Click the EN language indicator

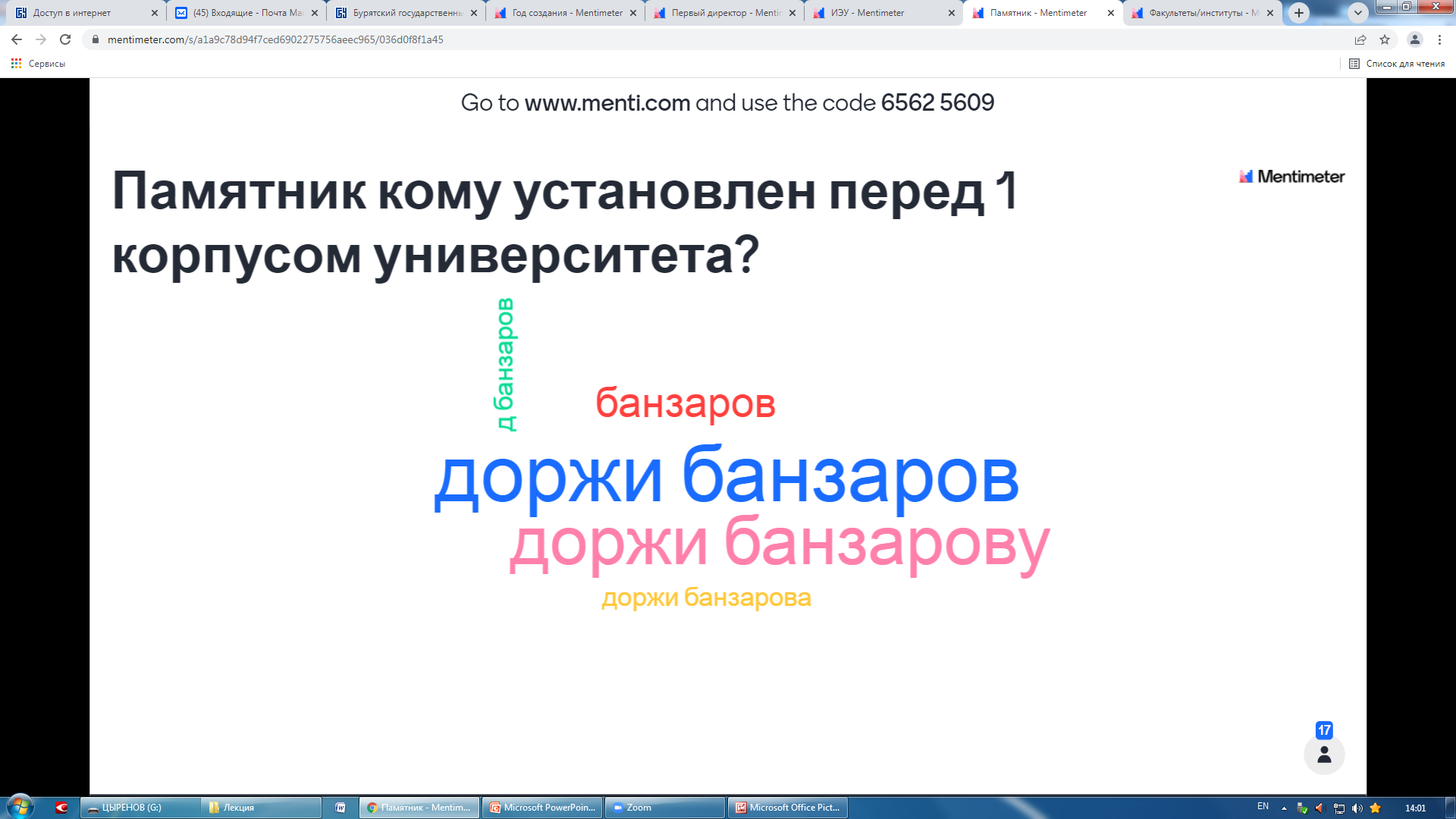pyautogui.click(x=1263, y=807)
